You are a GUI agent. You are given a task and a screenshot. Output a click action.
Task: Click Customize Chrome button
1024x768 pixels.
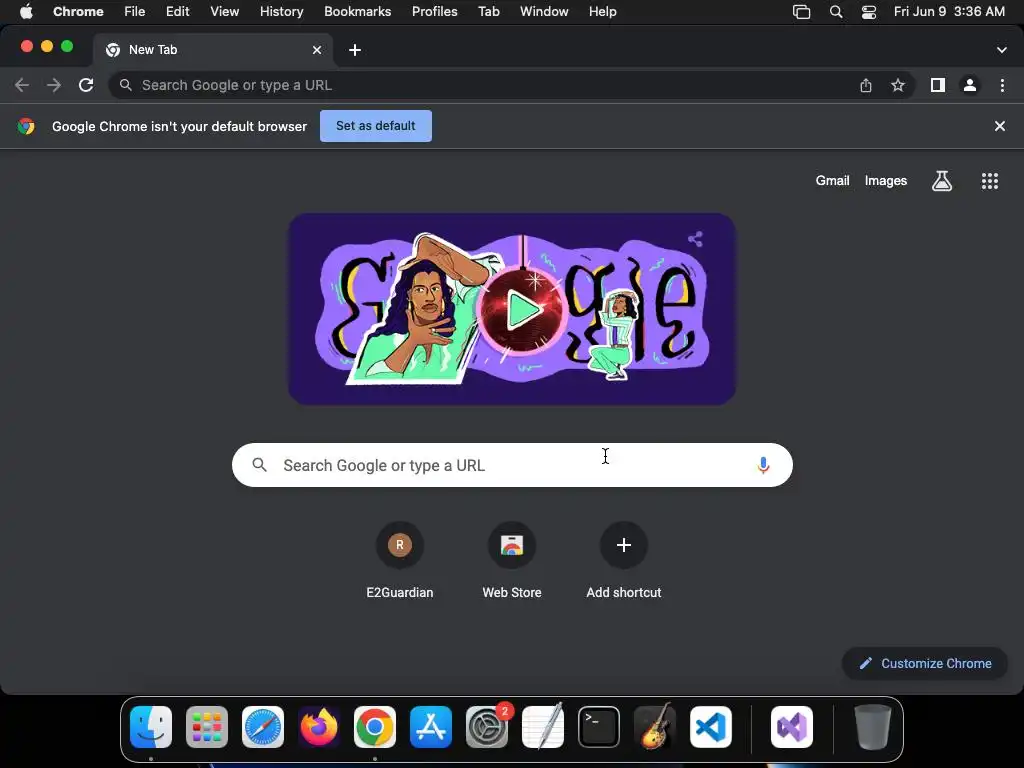pos(925,664)
